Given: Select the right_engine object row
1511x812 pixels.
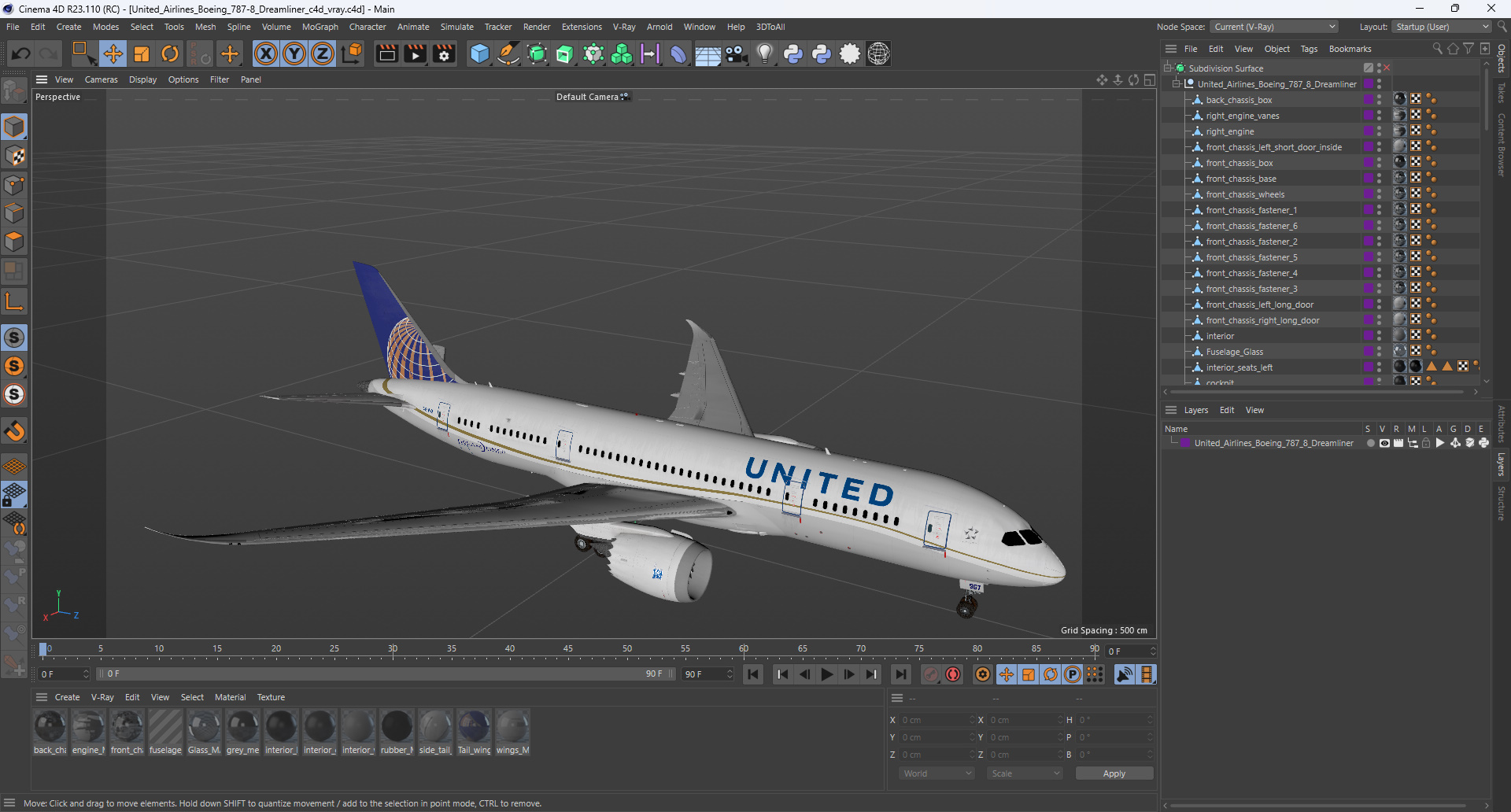Looking at the screenshot, I should [1229, 131].
